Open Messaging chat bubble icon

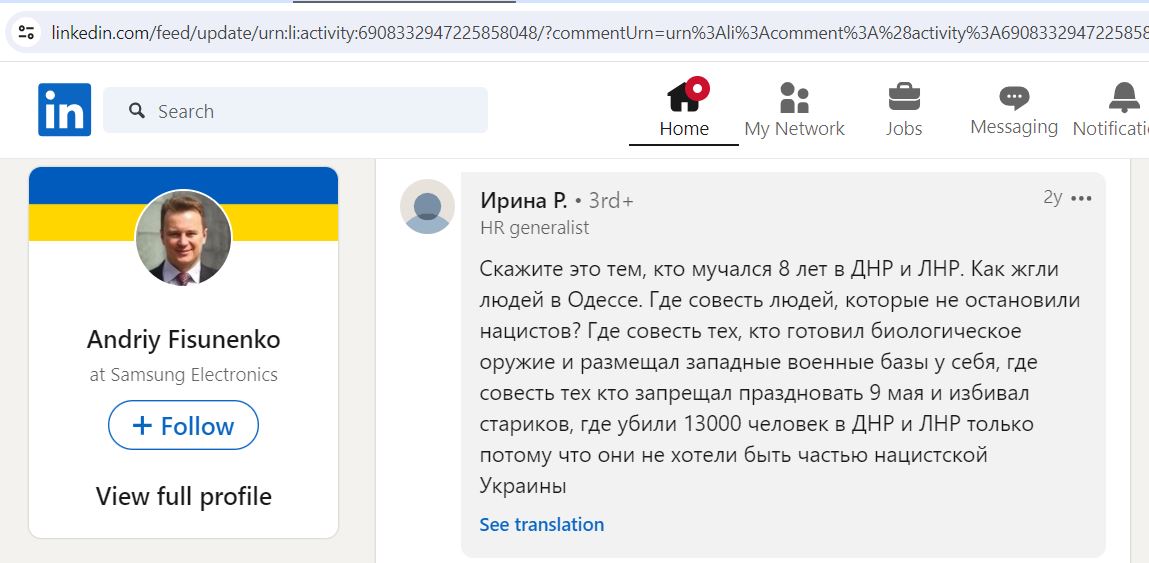click(x=1014, y=97)
